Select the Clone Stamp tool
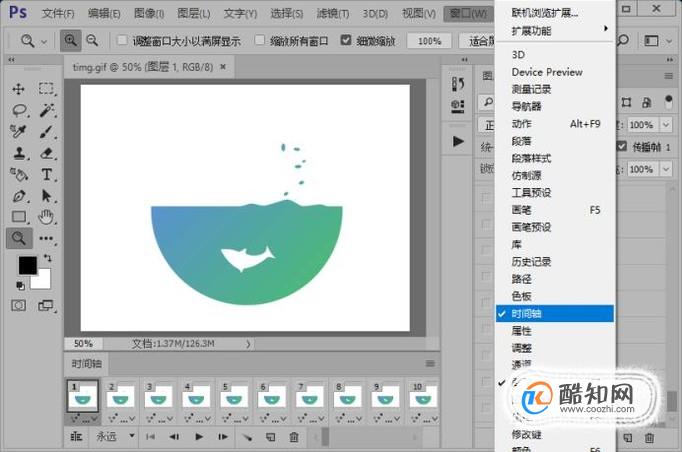Viewport: 682px width, 452px height. 19,153
